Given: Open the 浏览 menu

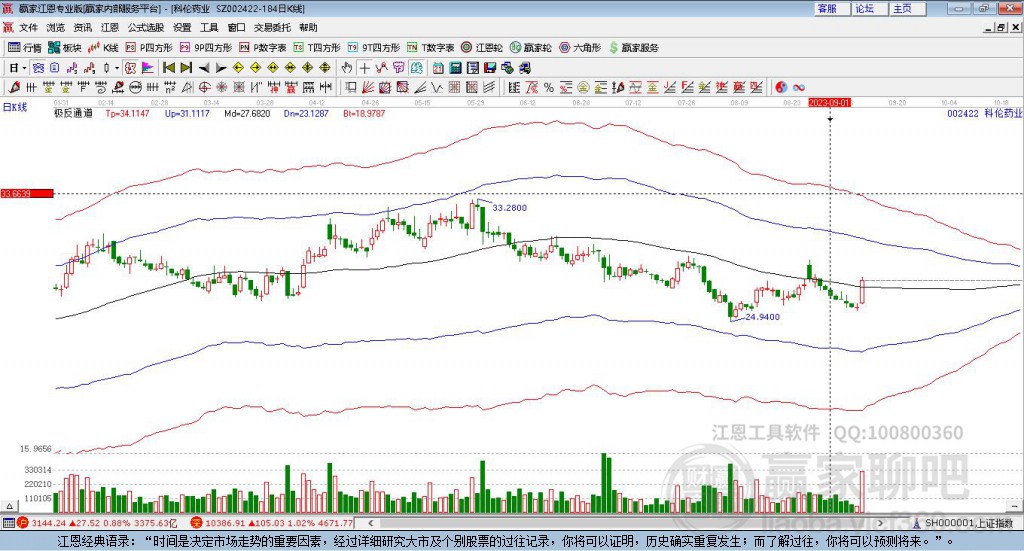Looking at the screenshot, I should click(56, 27).
